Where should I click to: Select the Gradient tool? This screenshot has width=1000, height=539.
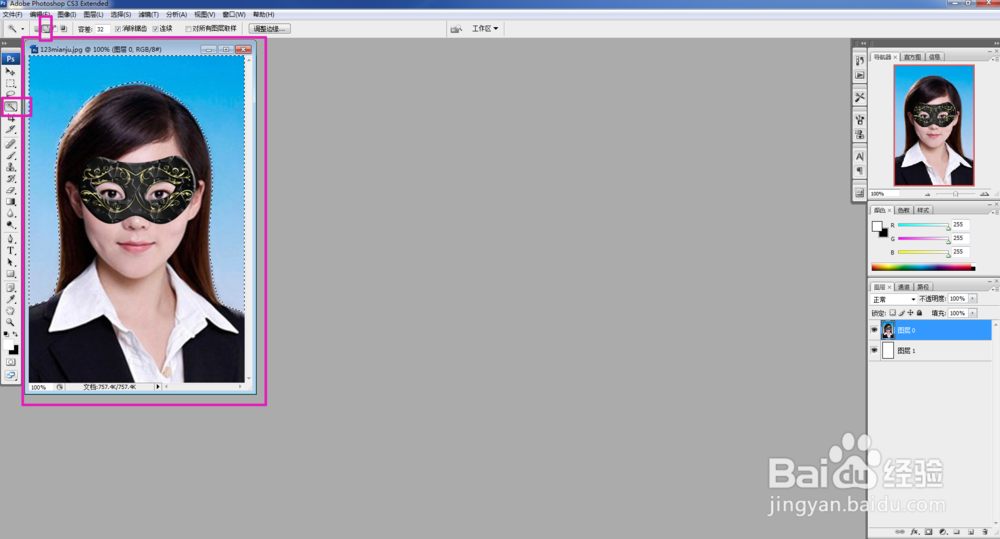[10, 202]
